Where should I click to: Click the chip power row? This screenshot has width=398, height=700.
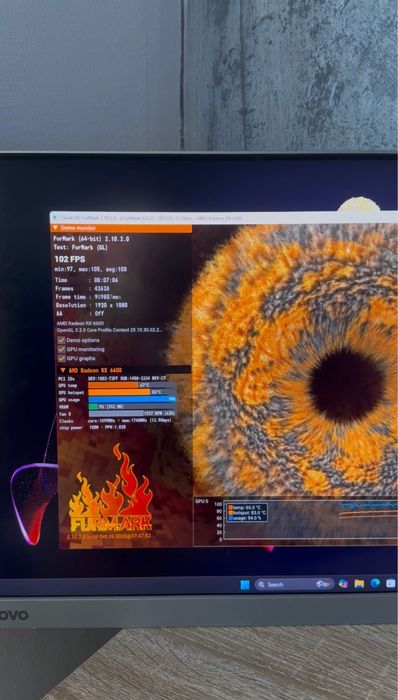92,427
